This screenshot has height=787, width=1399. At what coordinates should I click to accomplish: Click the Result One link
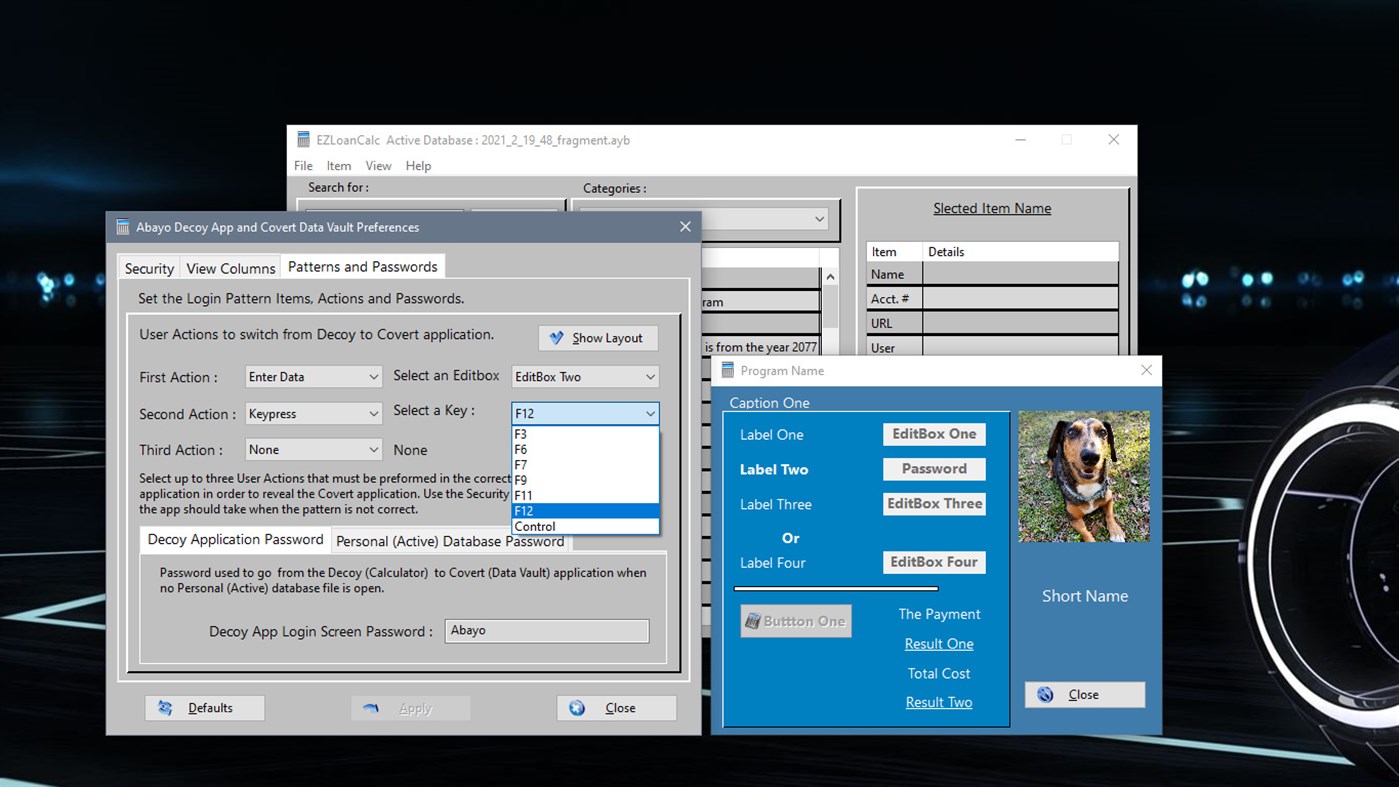(x=938, y=643)
